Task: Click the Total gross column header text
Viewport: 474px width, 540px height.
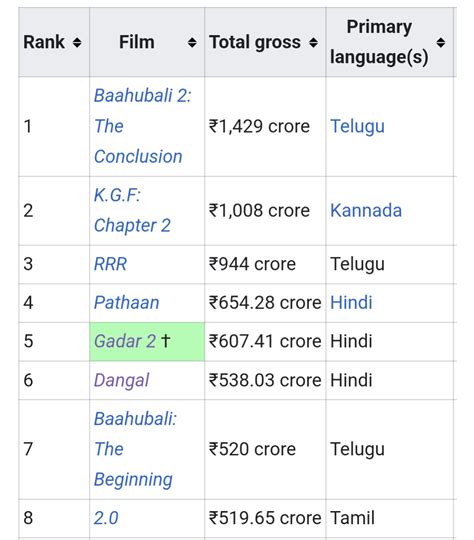Action: (255, 43)
